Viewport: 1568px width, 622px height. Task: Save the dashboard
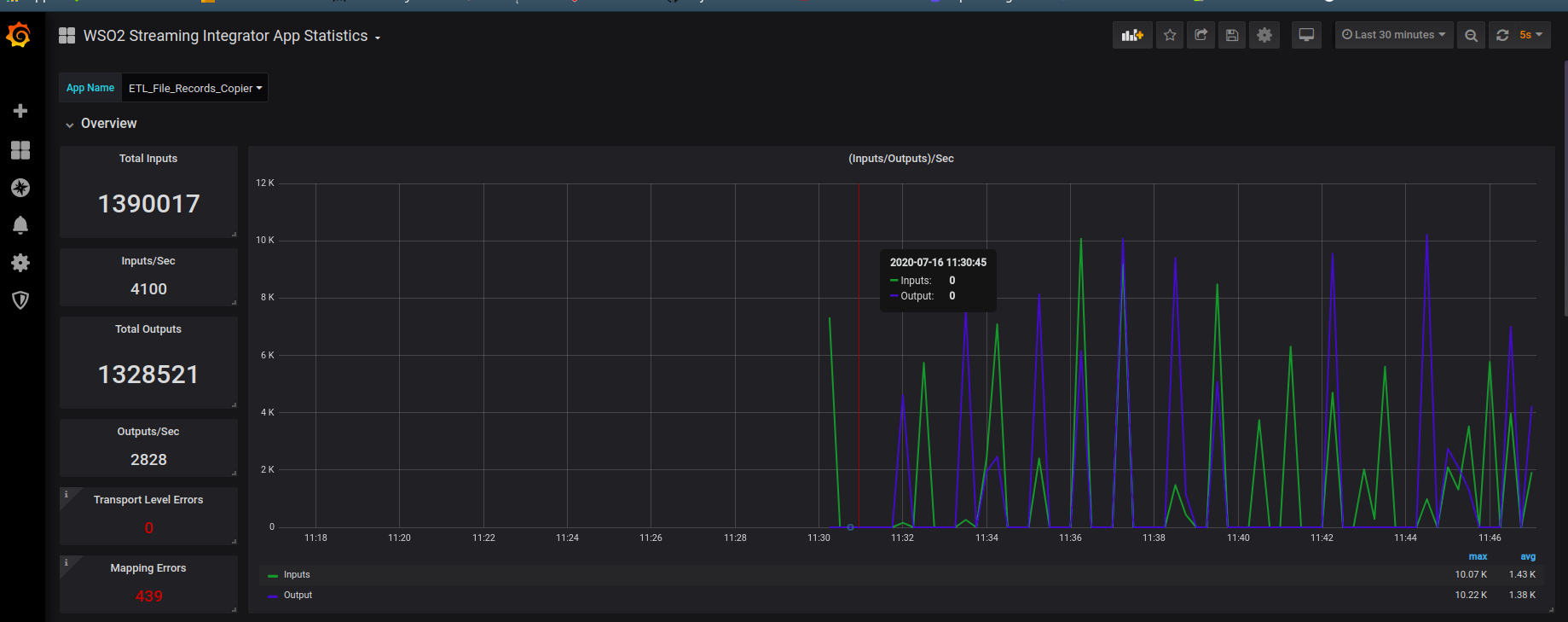coord(1232,35)
